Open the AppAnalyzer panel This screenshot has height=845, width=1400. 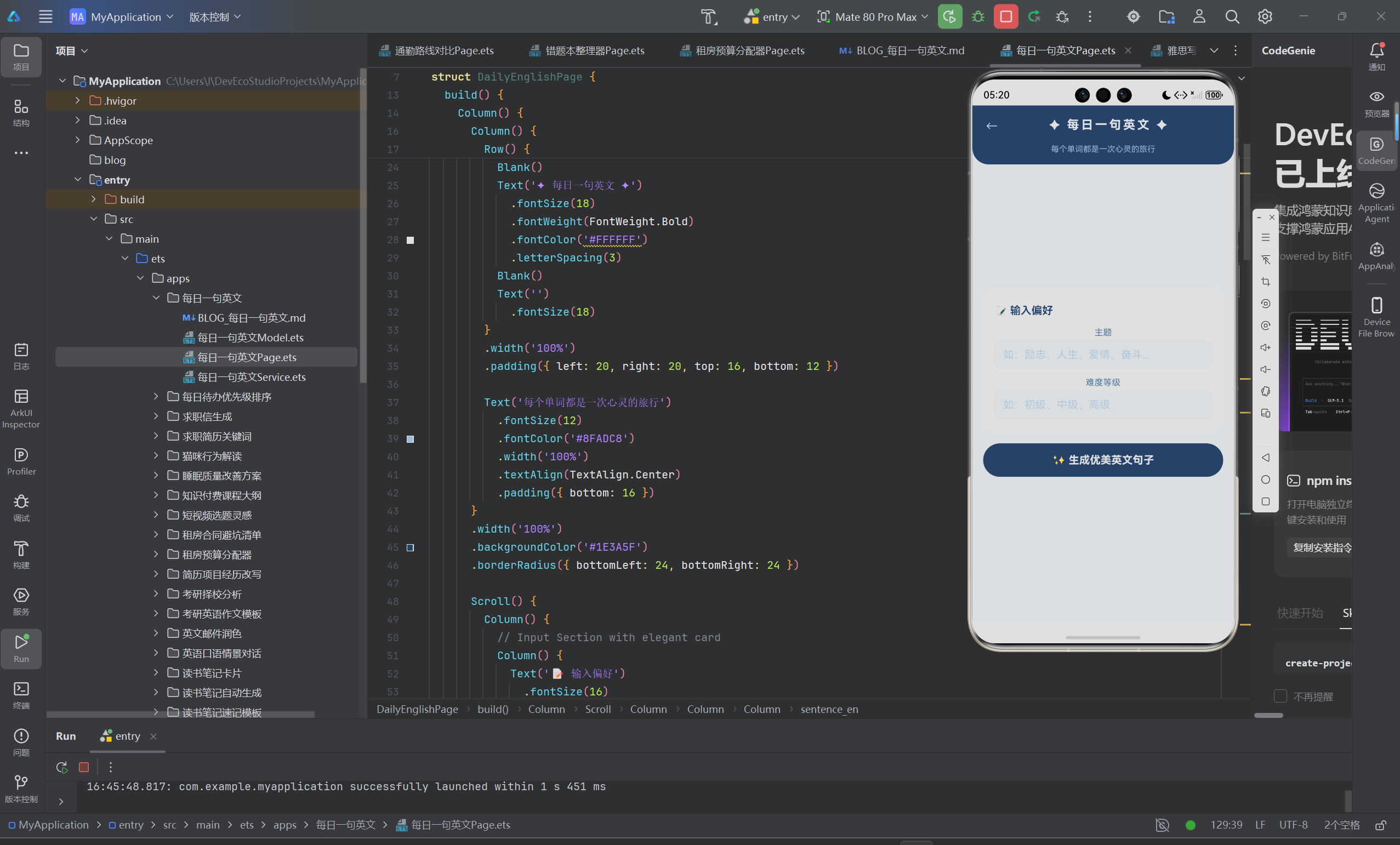tap(1376, 255)
